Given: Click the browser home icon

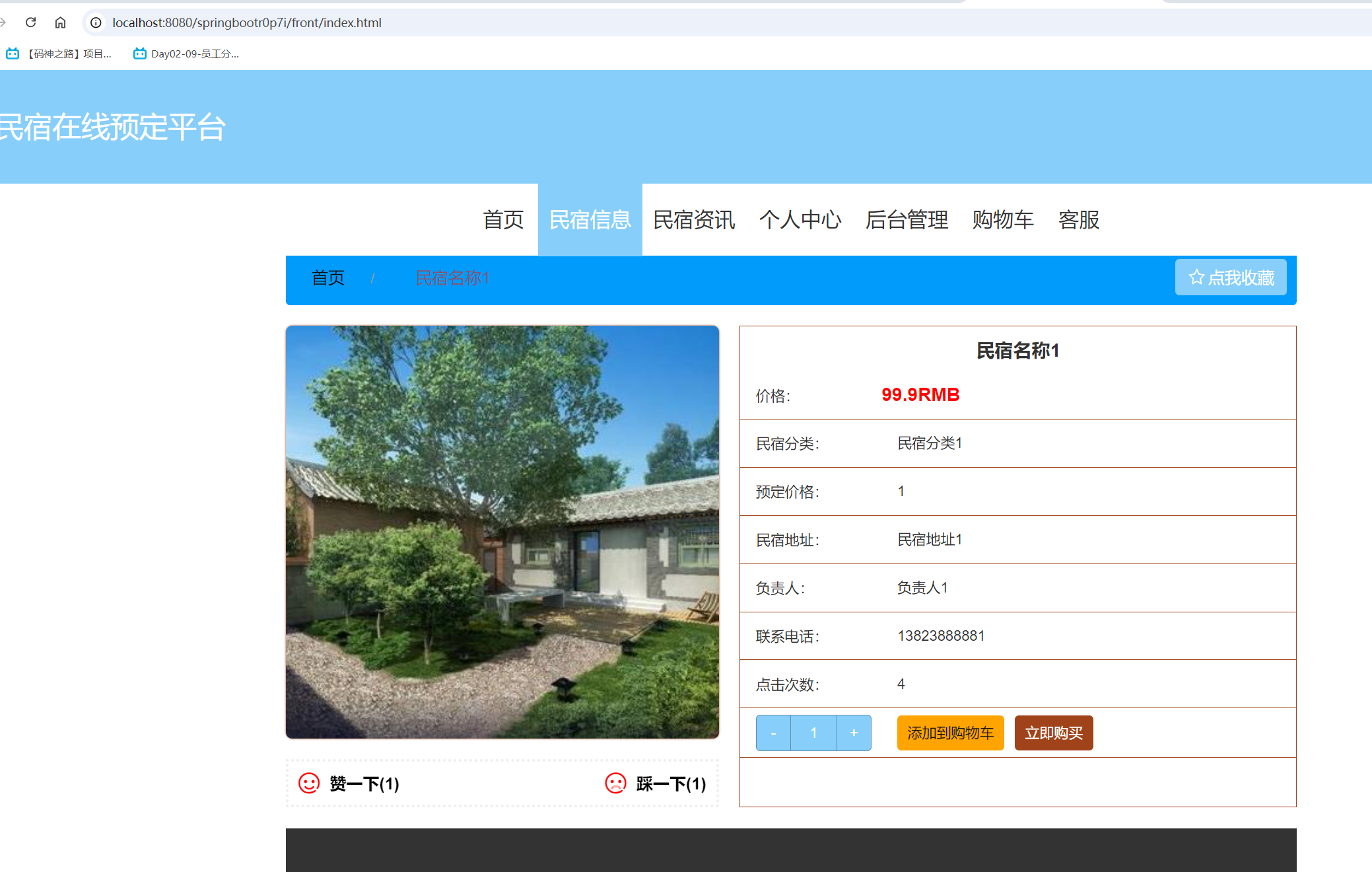Looking at the screenshot, I should [x=60, y=22].
